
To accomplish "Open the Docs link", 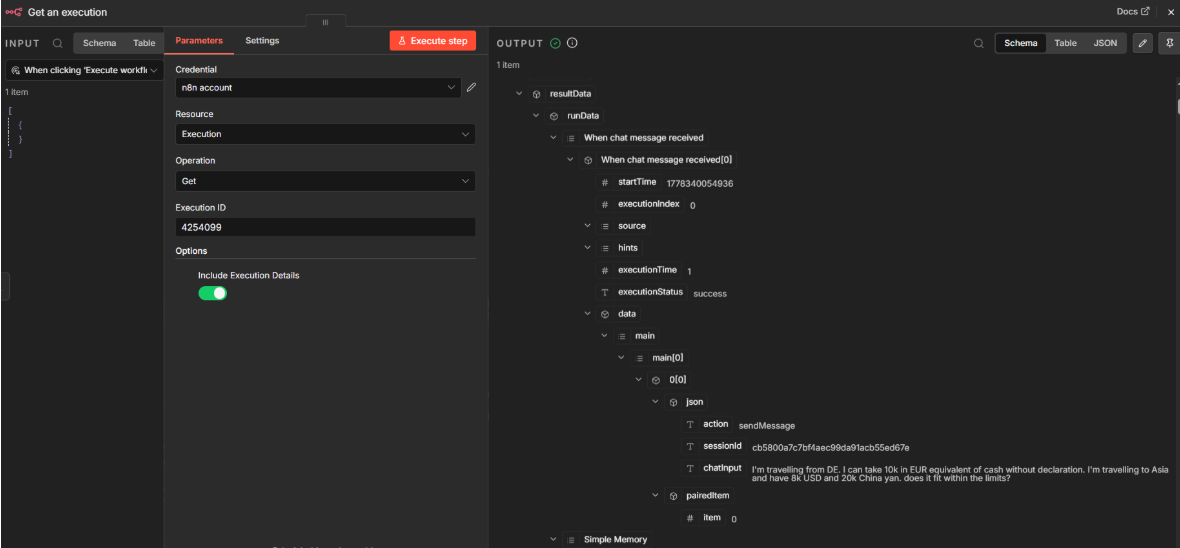I will pyautogui.click(x=1133, y=11).
